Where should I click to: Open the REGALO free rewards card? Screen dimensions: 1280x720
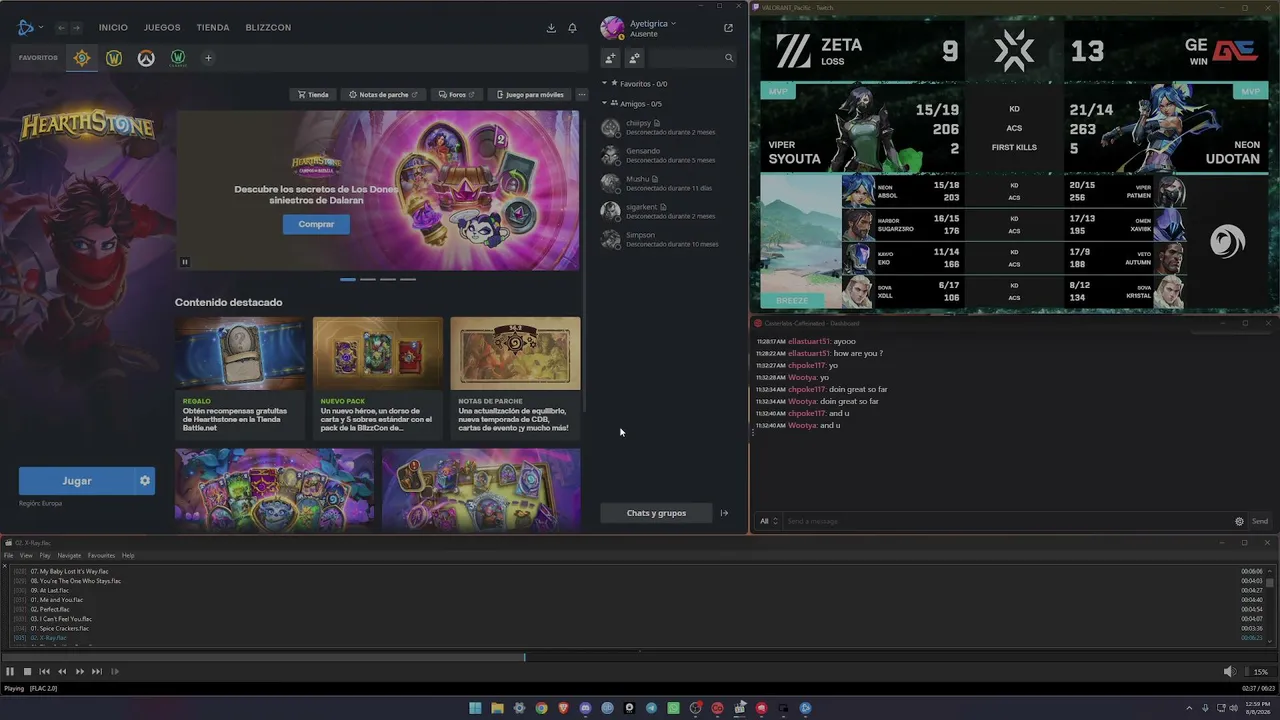click(240, 378)
